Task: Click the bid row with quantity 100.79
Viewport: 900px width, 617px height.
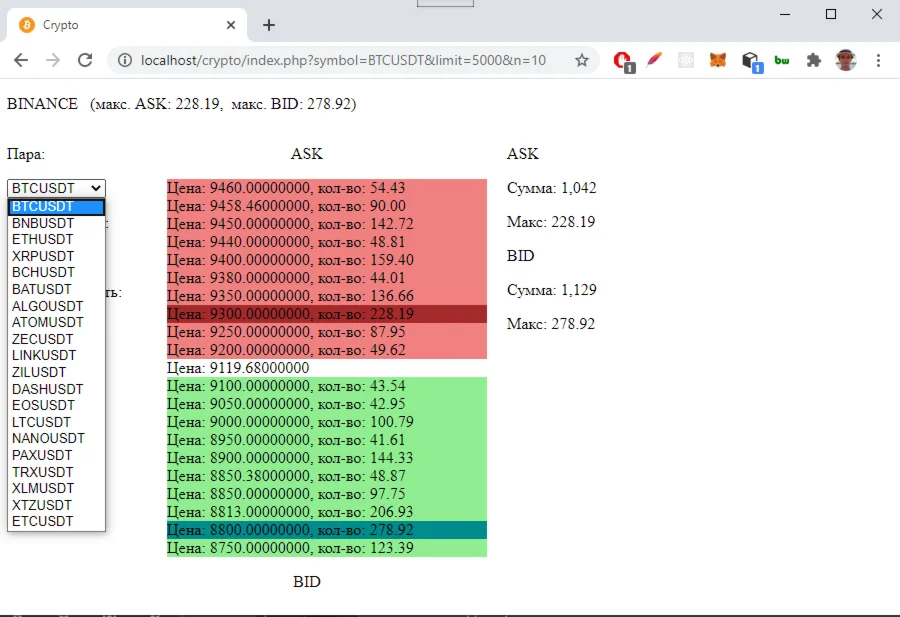Action: pyautogui.click(x=327, y=422)
